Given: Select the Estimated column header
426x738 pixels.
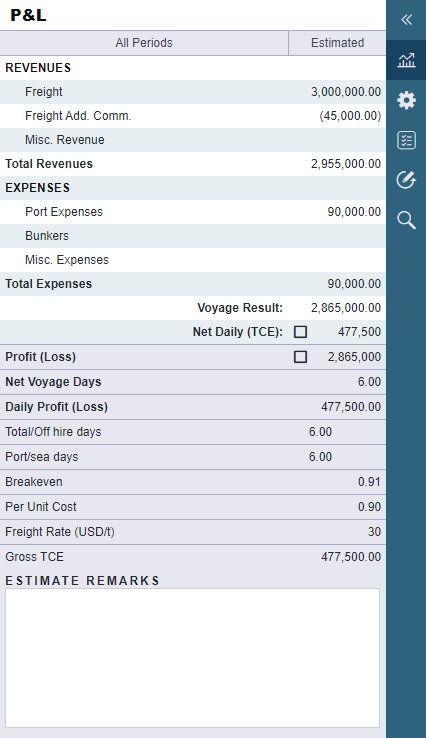Looking at the screenshot, I should click(337, 43).
